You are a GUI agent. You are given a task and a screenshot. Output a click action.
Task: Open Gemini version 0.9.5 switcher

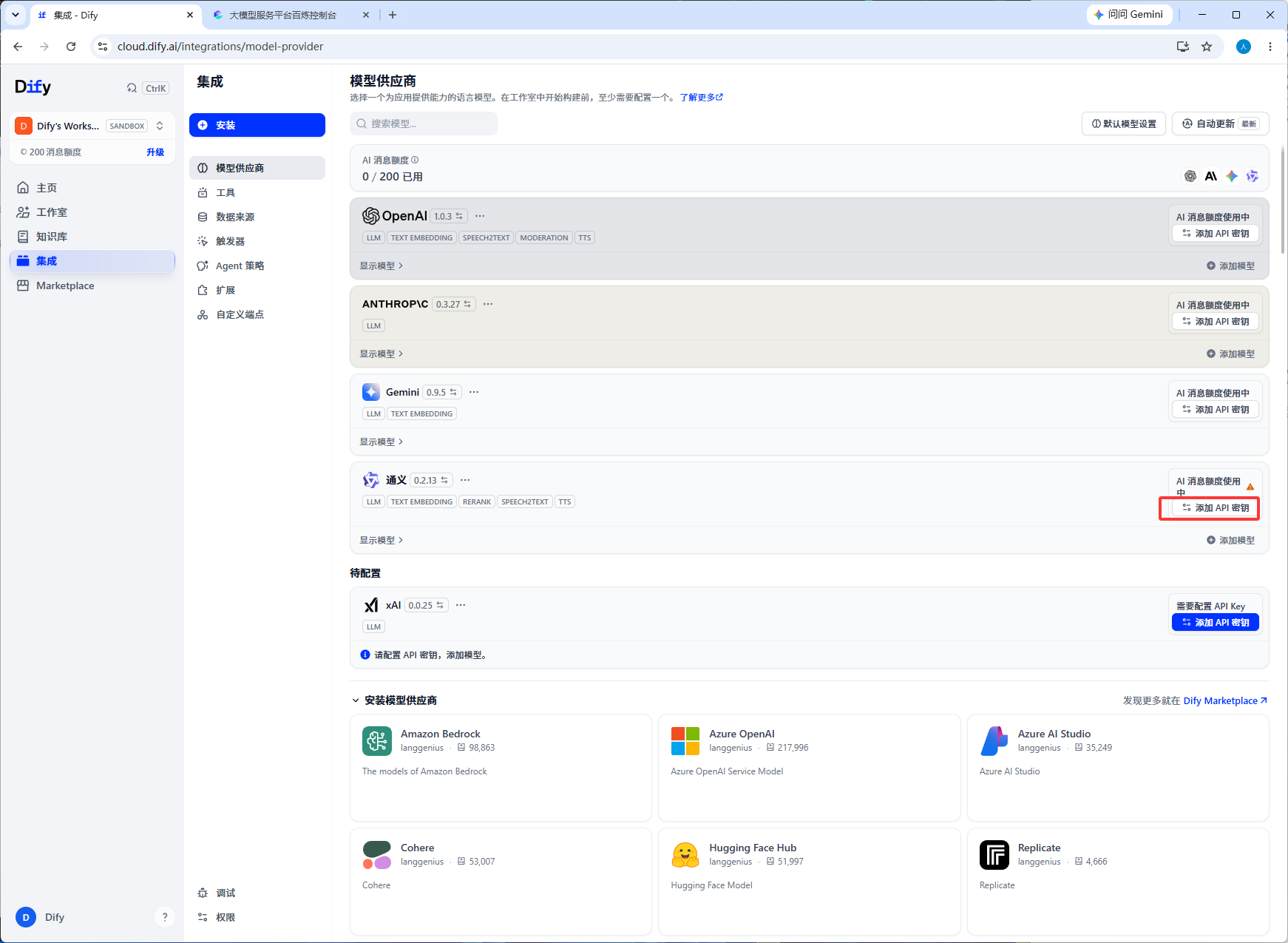442,392
